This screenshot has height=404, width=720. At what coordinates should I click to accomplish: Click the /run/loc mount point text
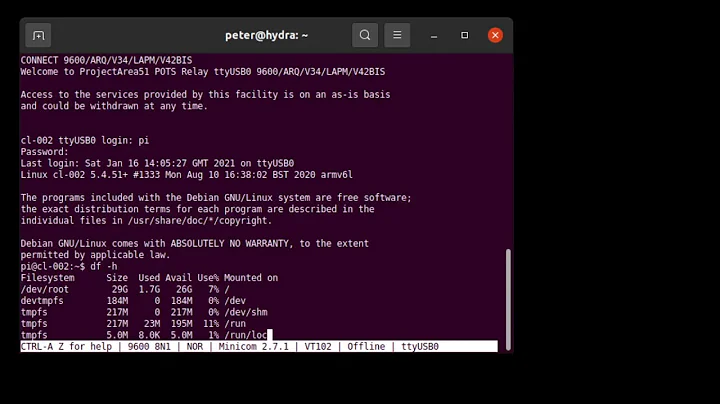[246, 336]
